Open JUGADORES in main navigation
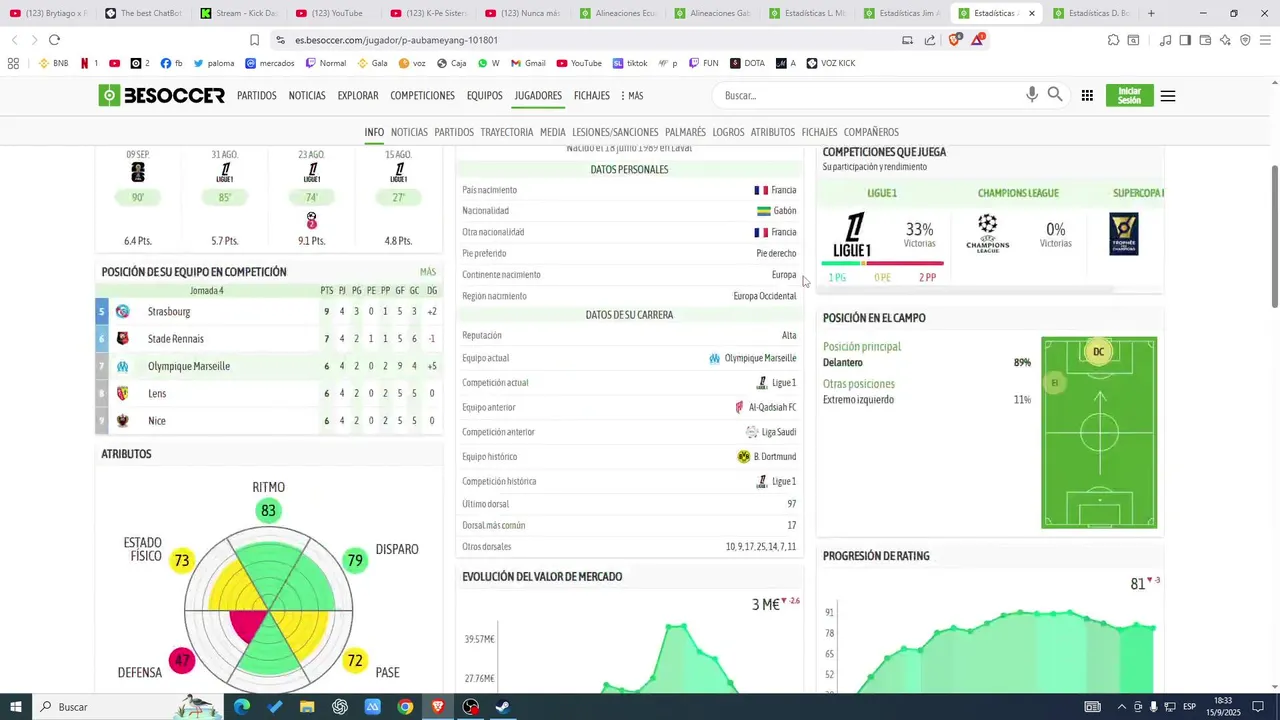Image resolution: width=1280 pixels, height=720 pixels. [x=538, y=96]
